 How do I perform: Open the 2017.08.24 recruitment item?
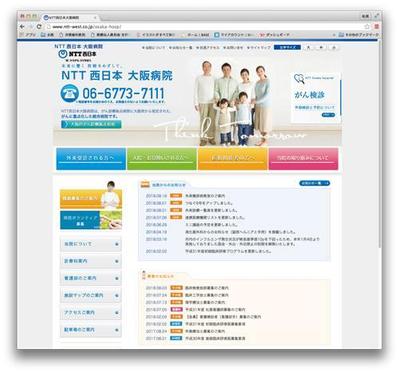[205, 331]
